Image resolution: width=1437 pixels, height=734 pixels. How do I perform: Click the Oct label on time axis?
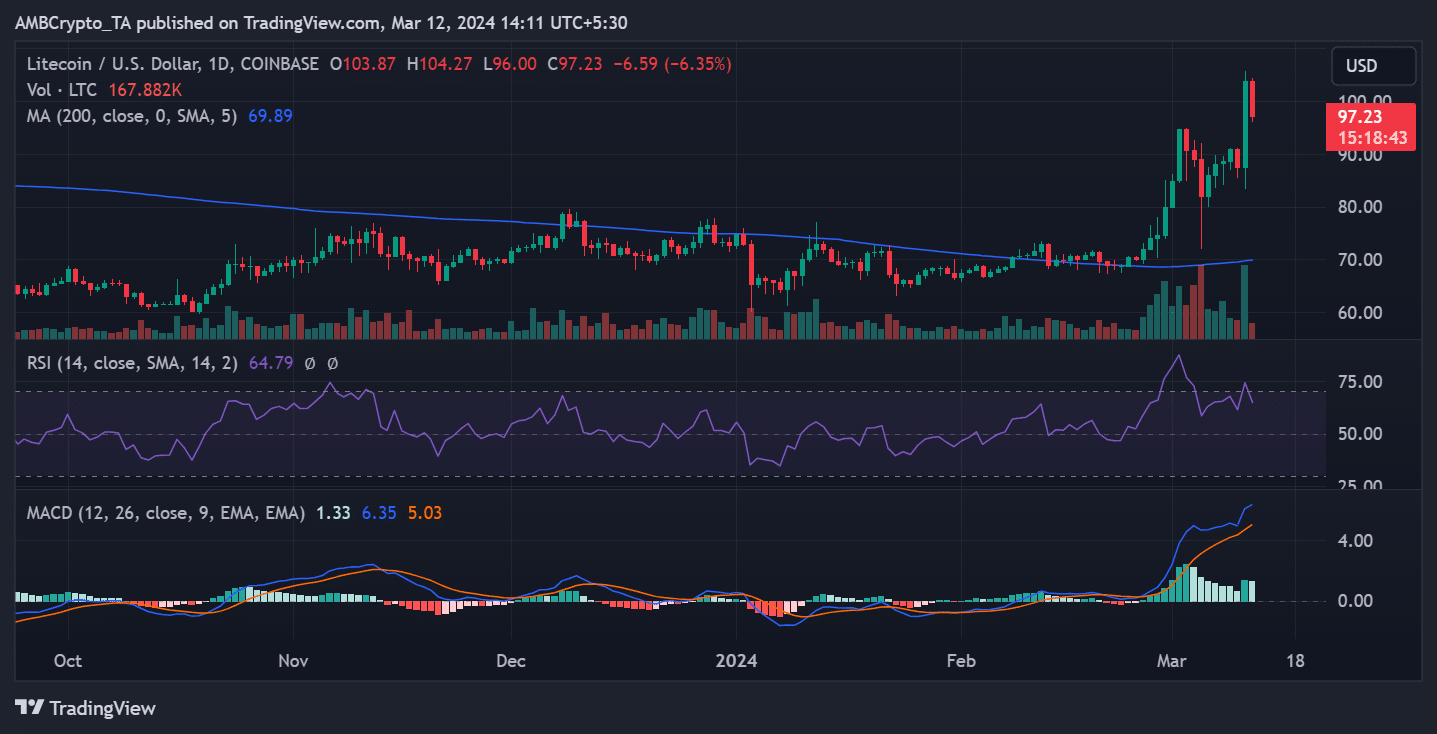(x=69, y=662)
